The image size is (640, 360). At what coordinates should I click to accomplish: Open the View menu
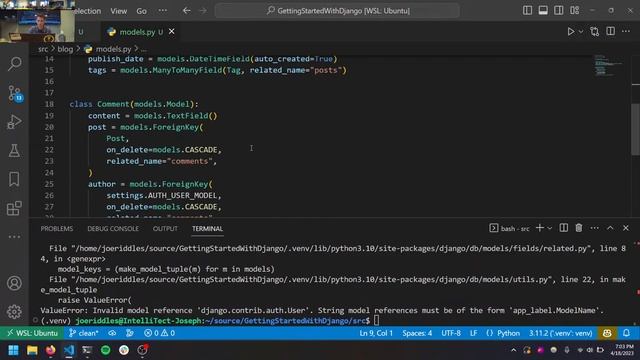point(118,11)
